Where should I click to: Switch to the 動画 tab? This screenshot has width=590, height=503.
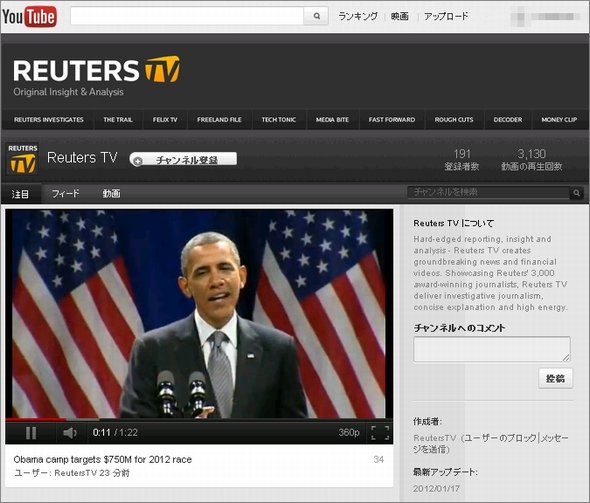click(111, 194)
